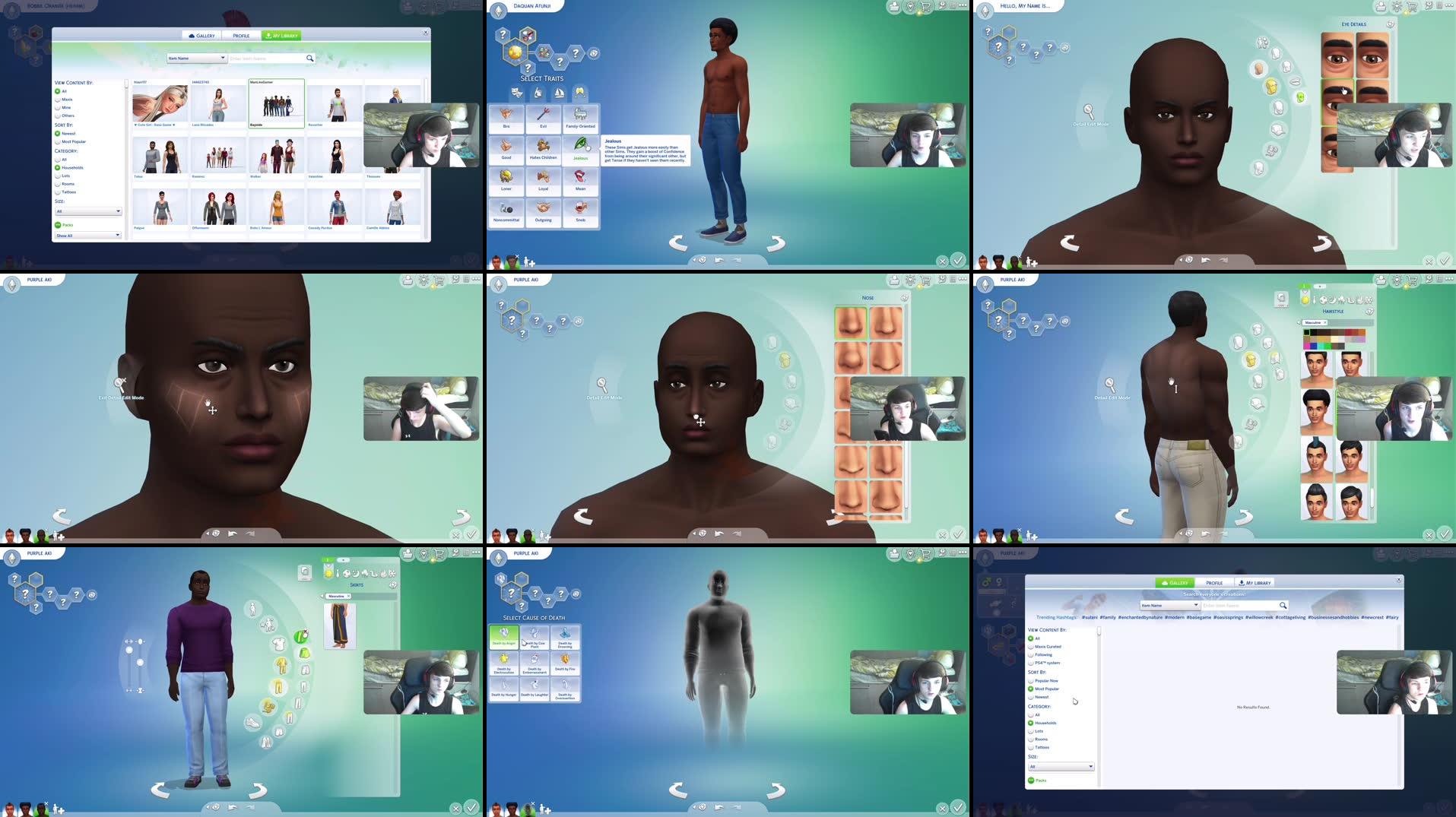The image size is (1456, 817).
Task: Pick the black hair color swatch
Action: (1308, 332)
